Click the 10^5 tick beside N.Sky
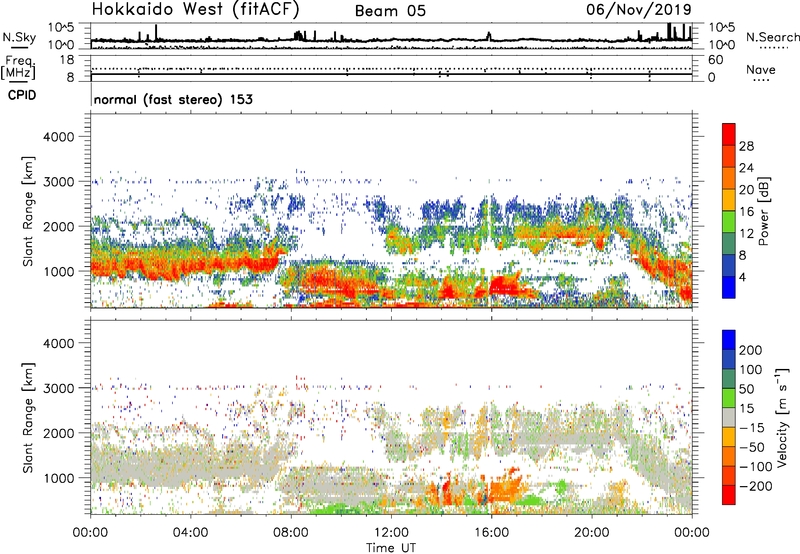Image resolution: width=800 pixels, height=554 pixels. pyautogui.click(x=61, y=27)
